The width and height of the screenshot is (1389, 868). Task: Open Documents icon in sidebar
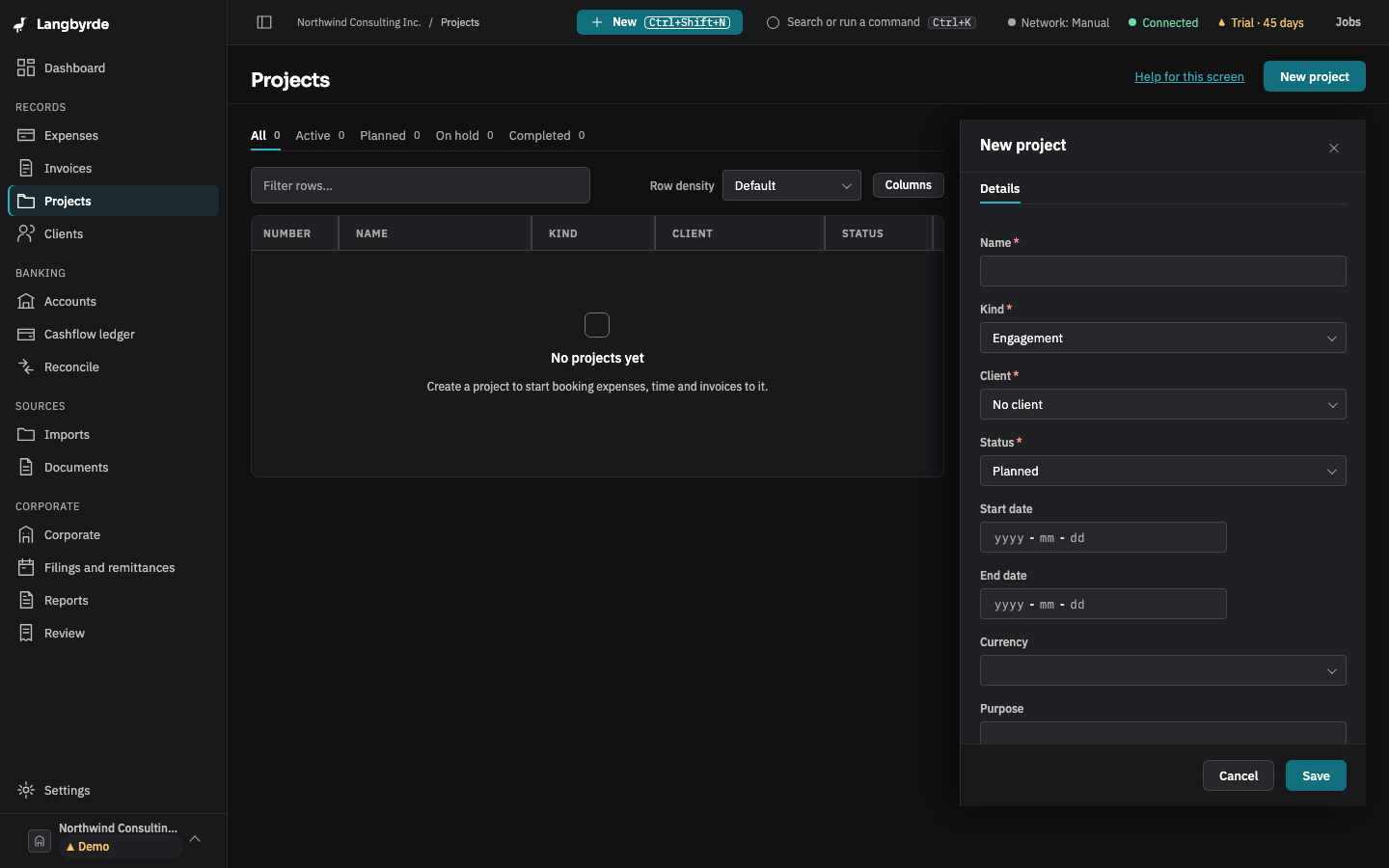click(x=26, y=467)
